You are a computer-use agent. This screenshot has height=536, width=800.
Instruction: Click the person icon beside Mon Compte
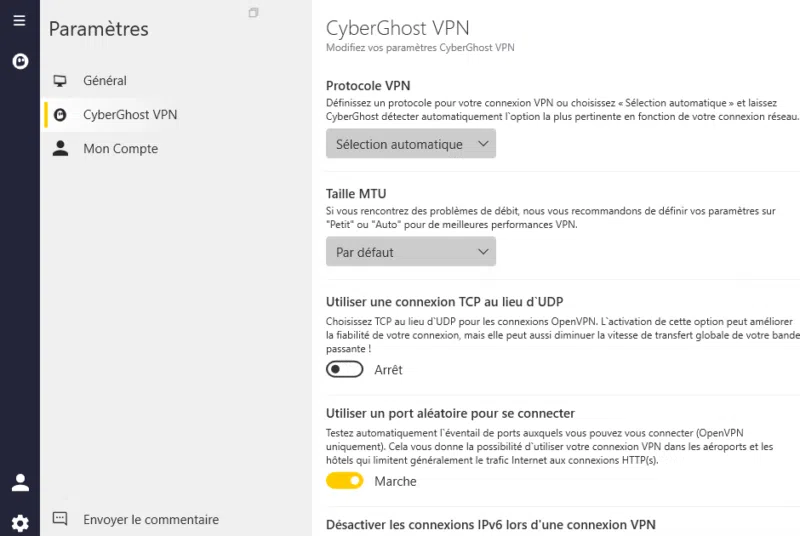(x=61, y=149)
